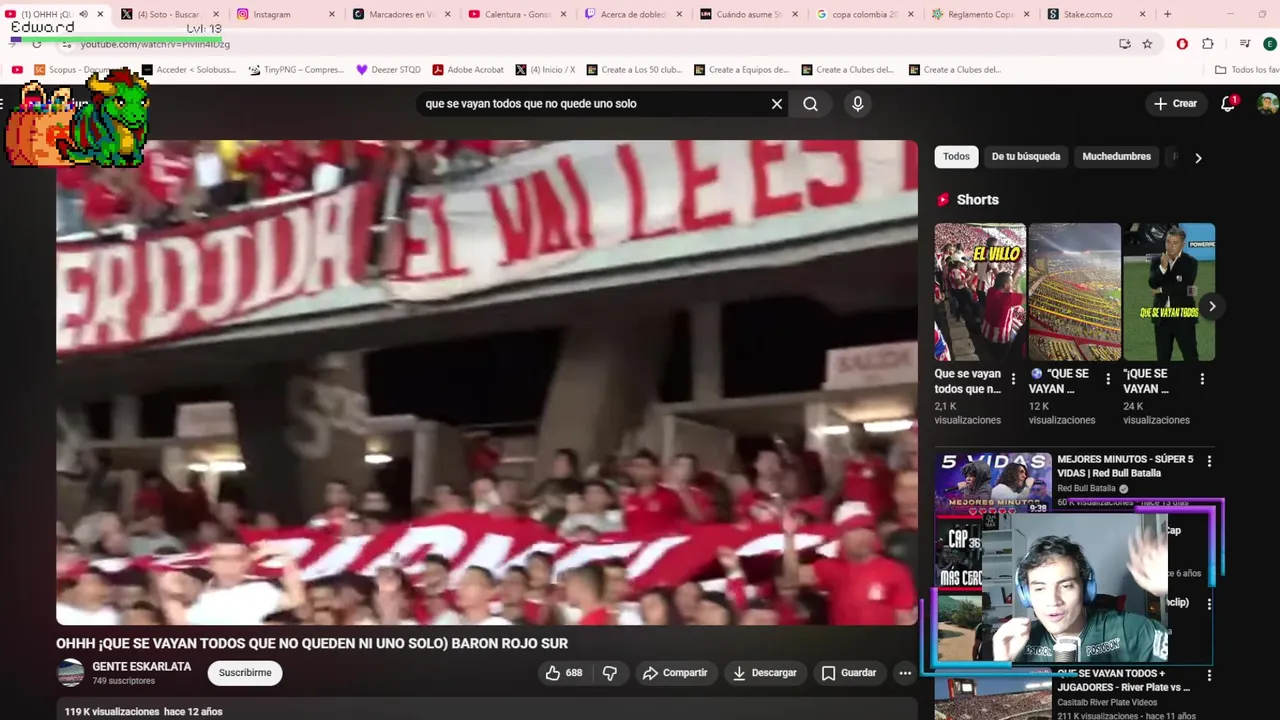Screen dimensions: 1280x720
Task: Save the video with the Guardar button
Action: pyautogui.click(x=849, y=673)
